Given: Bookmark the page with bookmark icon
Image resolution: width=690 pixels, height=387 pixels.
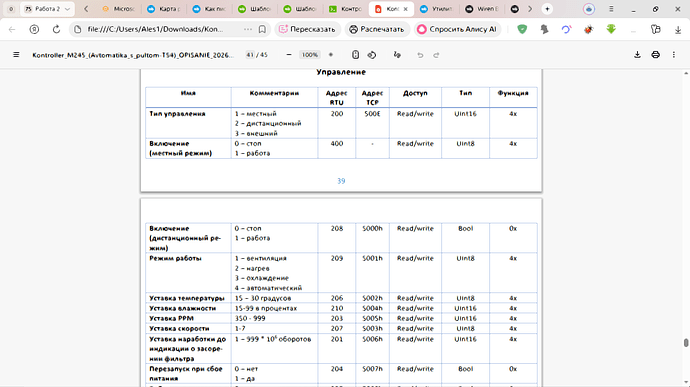Looking at the screenshot, I should 262,29.
